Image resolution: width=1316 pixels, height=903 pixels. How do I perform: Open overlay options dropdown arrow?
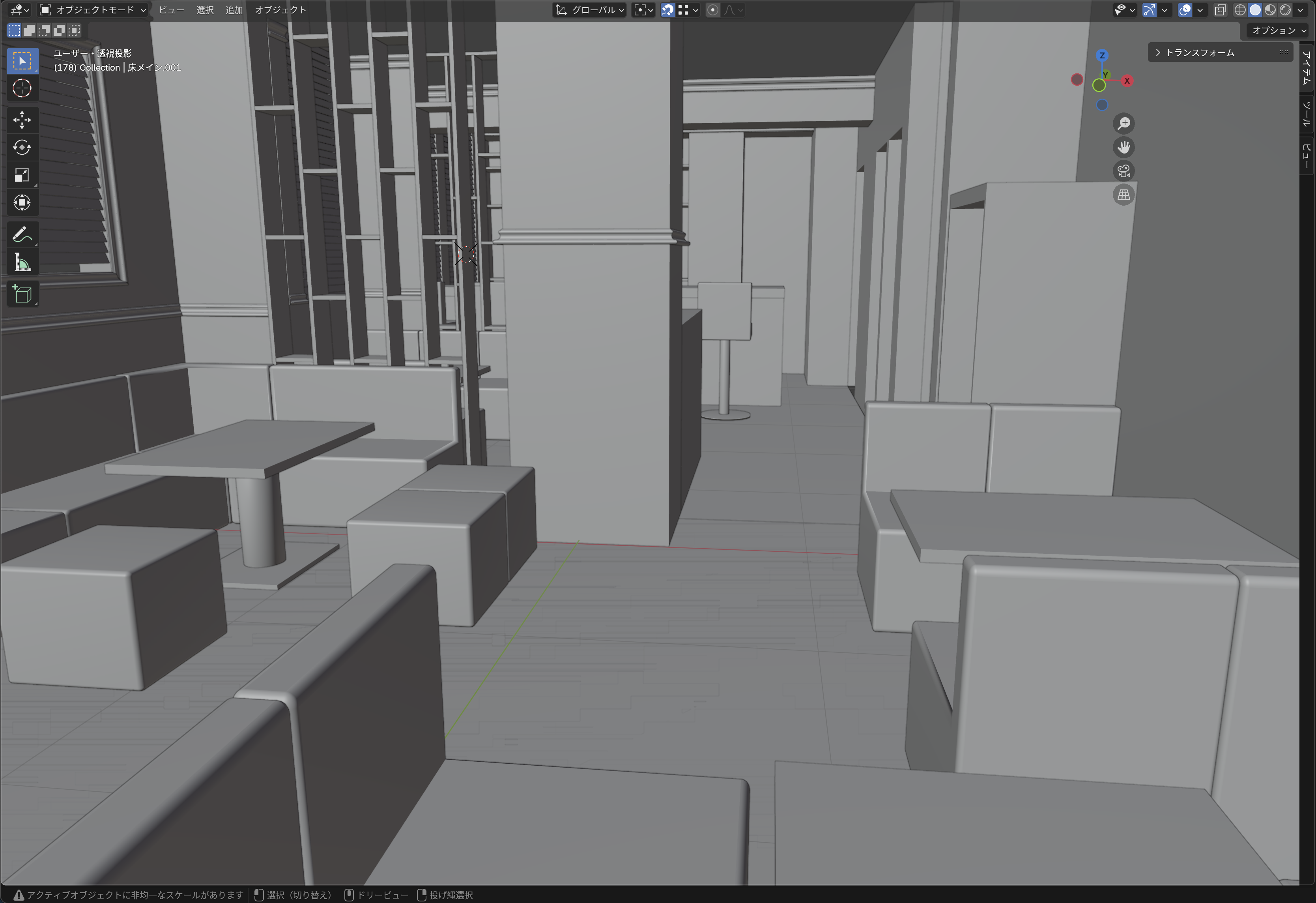pos(1200,10)
